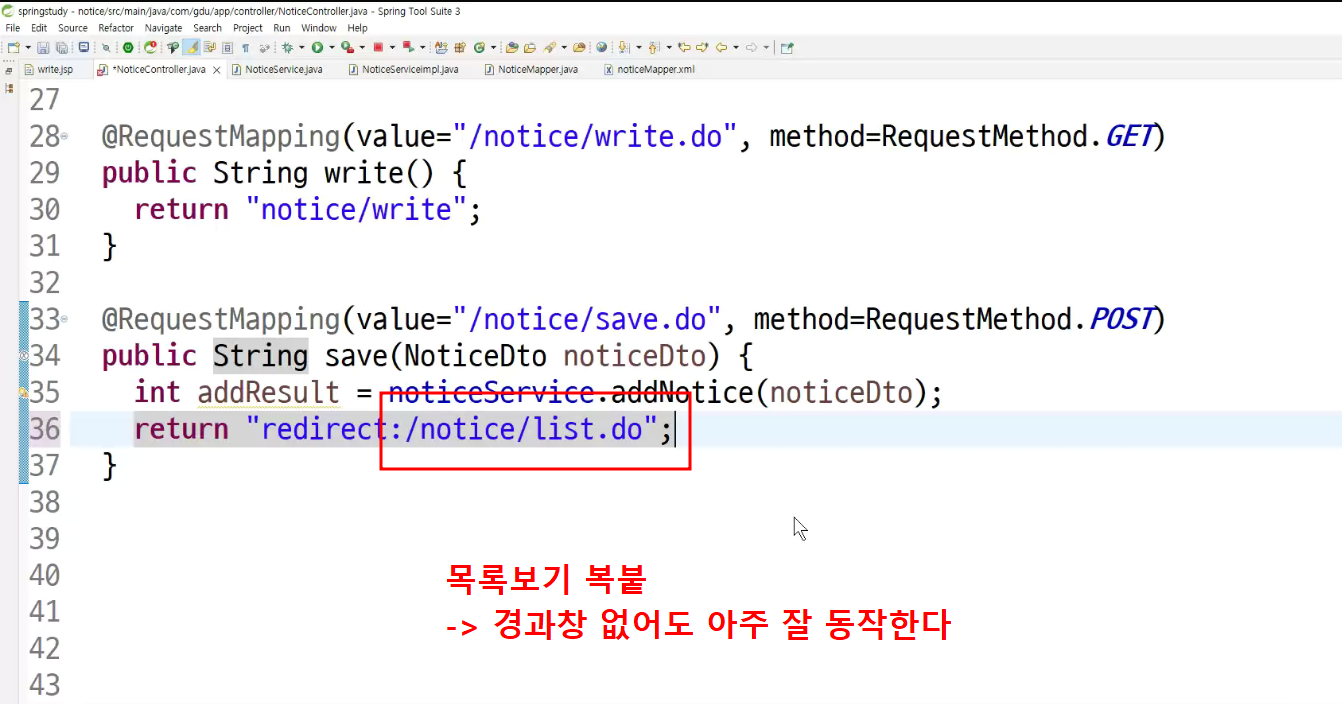
Task: Click line number 40 in gutter
Action: (45, 576)
